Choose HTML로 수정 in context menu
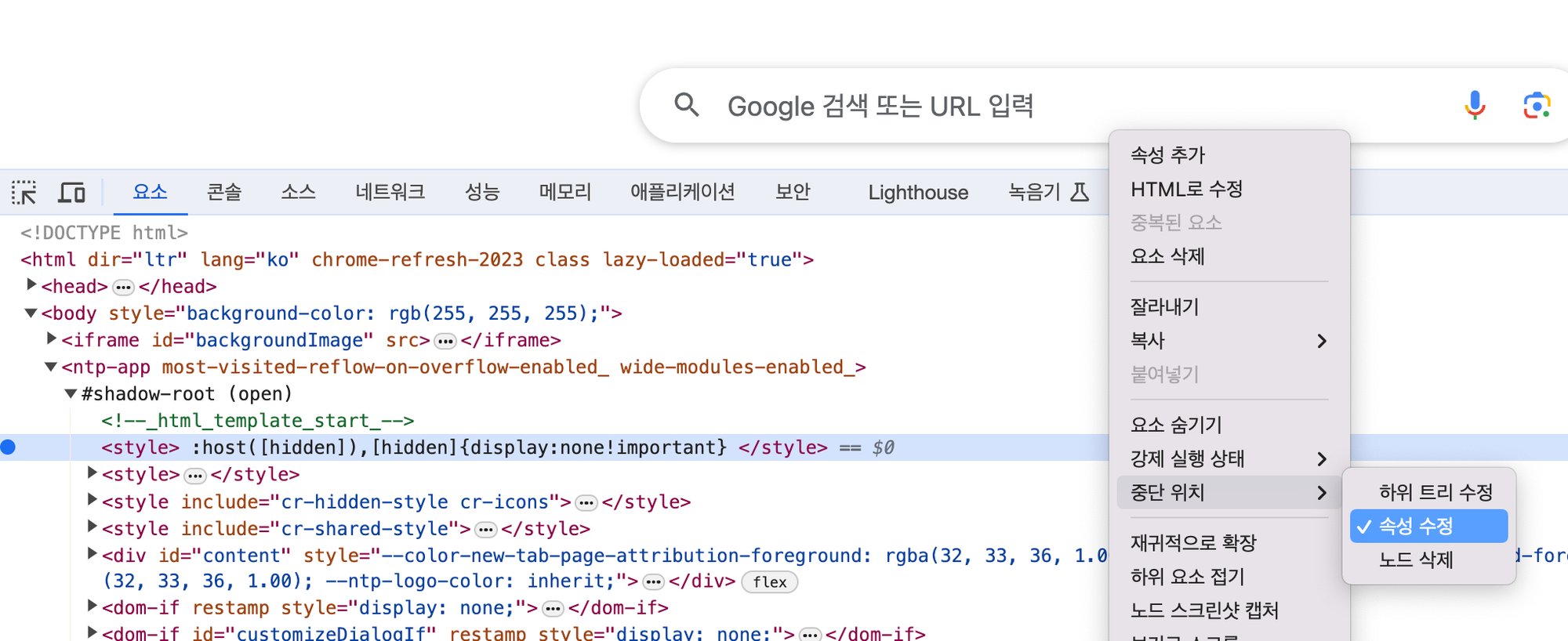This screenshot has height=641, width=1568. [1229, 189]
